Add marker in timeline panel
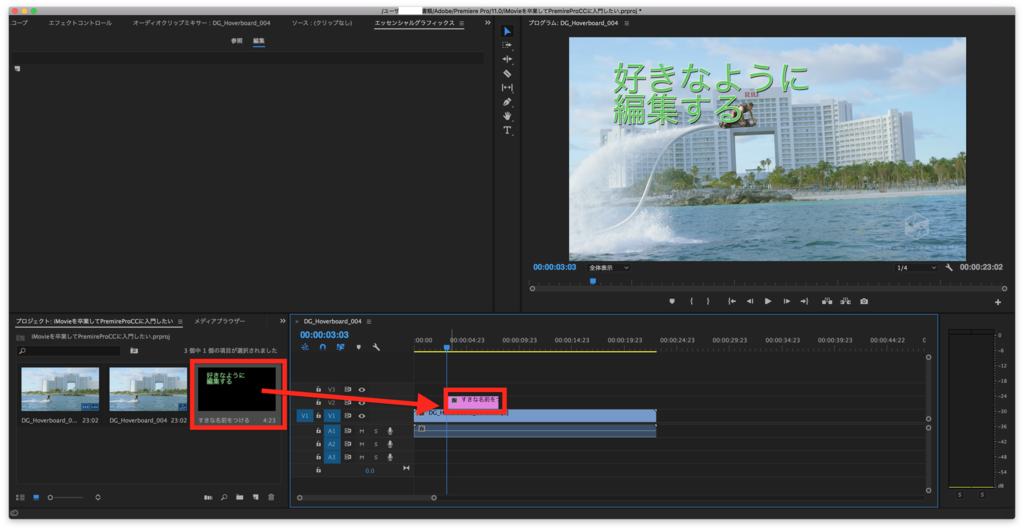Viewport: 1024px width, 530px height. point(358,347)
